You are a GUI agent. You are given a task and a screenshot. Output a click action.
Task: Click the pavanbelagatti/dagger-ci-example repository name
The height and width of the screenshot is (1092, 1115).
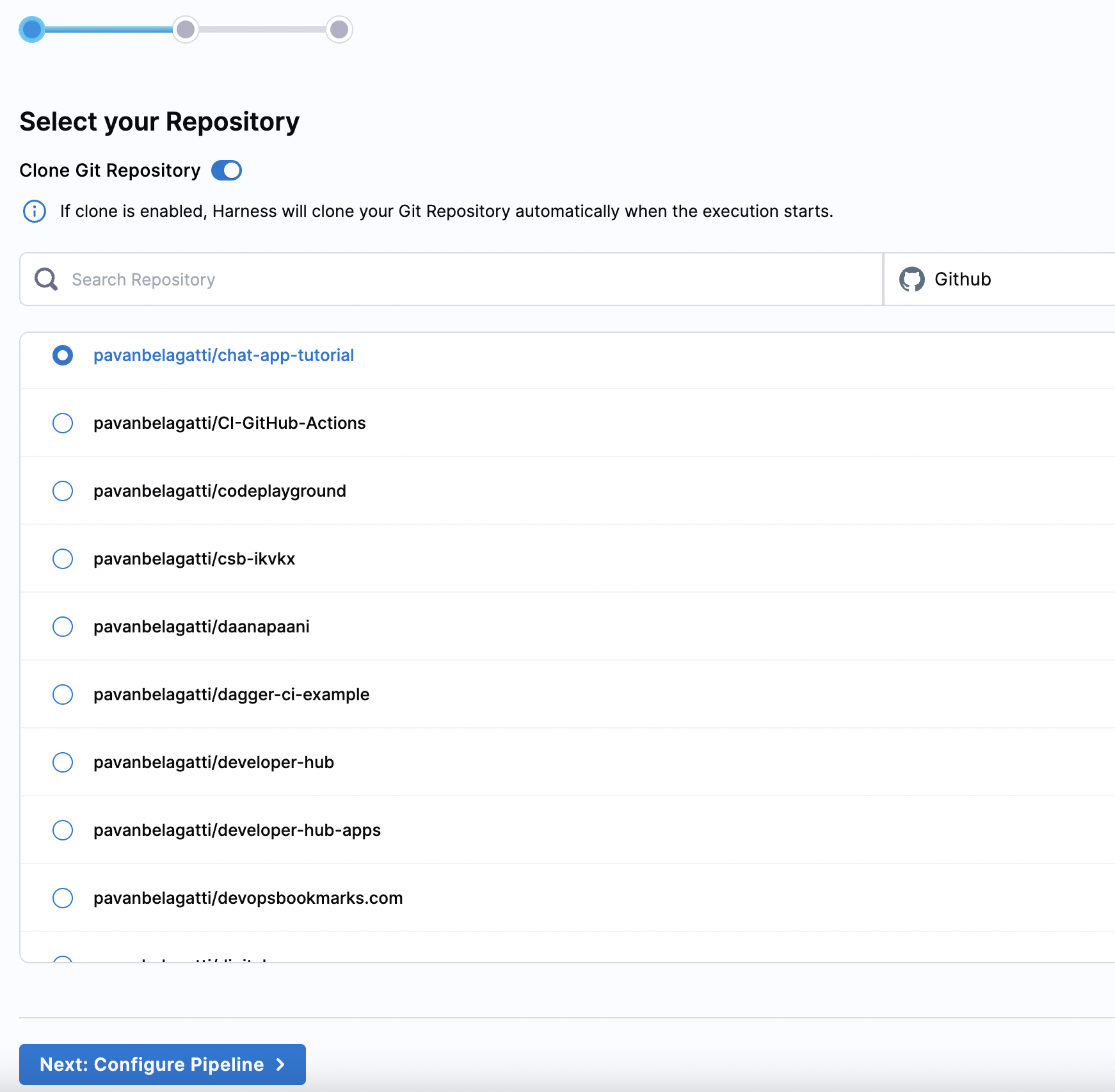click(231, 695)
